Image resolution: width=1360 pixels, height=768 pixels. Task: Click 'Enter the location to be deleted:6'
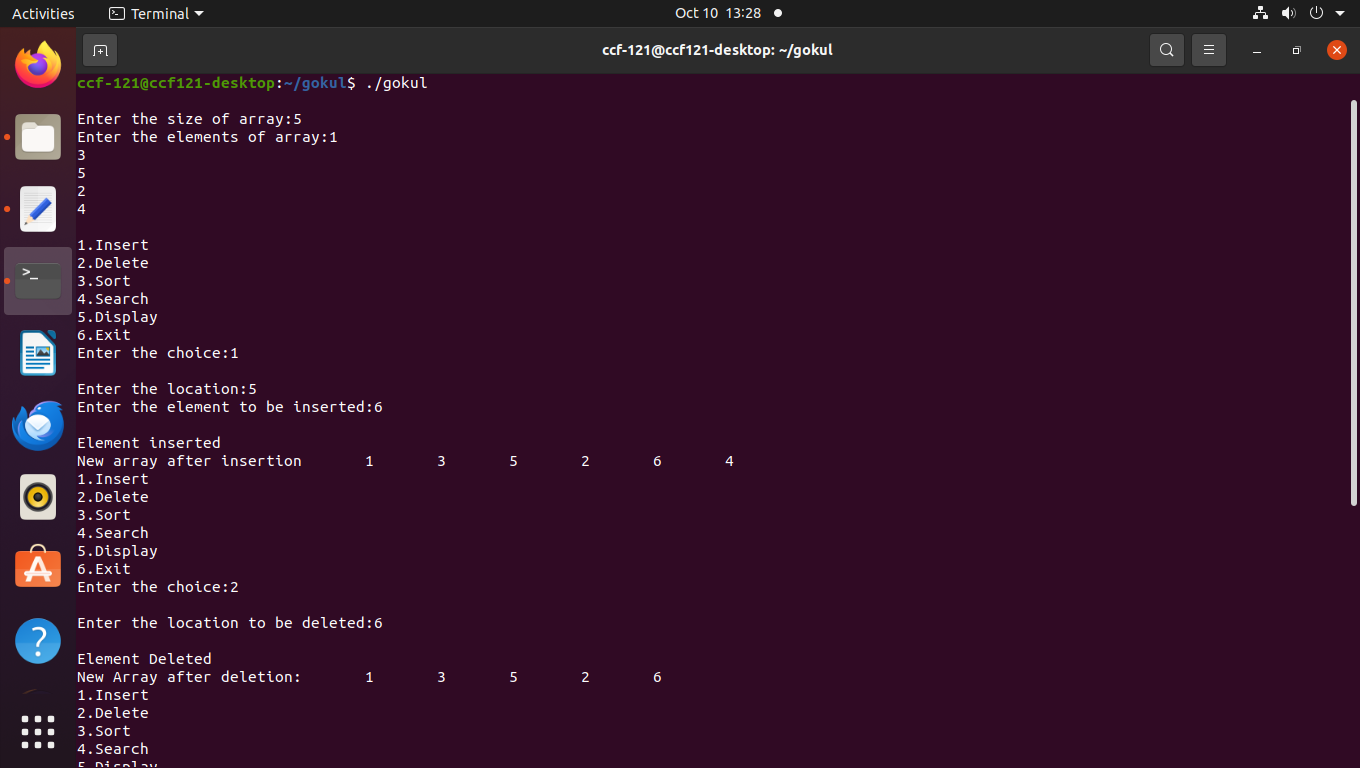pos(230,623)
